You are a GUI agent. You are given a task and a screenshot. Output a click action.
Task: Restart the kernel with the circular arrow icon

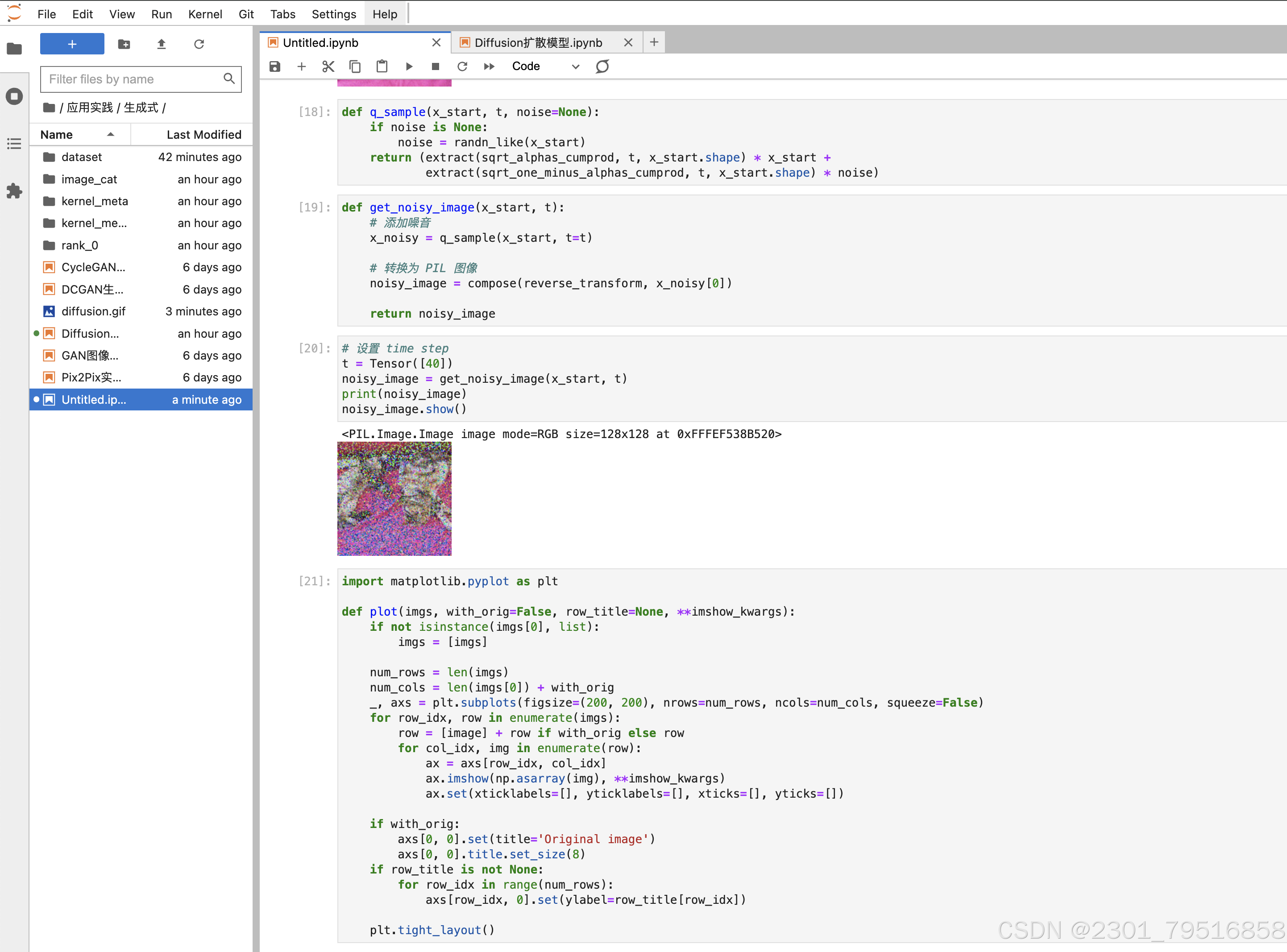(x=462, y=66)
